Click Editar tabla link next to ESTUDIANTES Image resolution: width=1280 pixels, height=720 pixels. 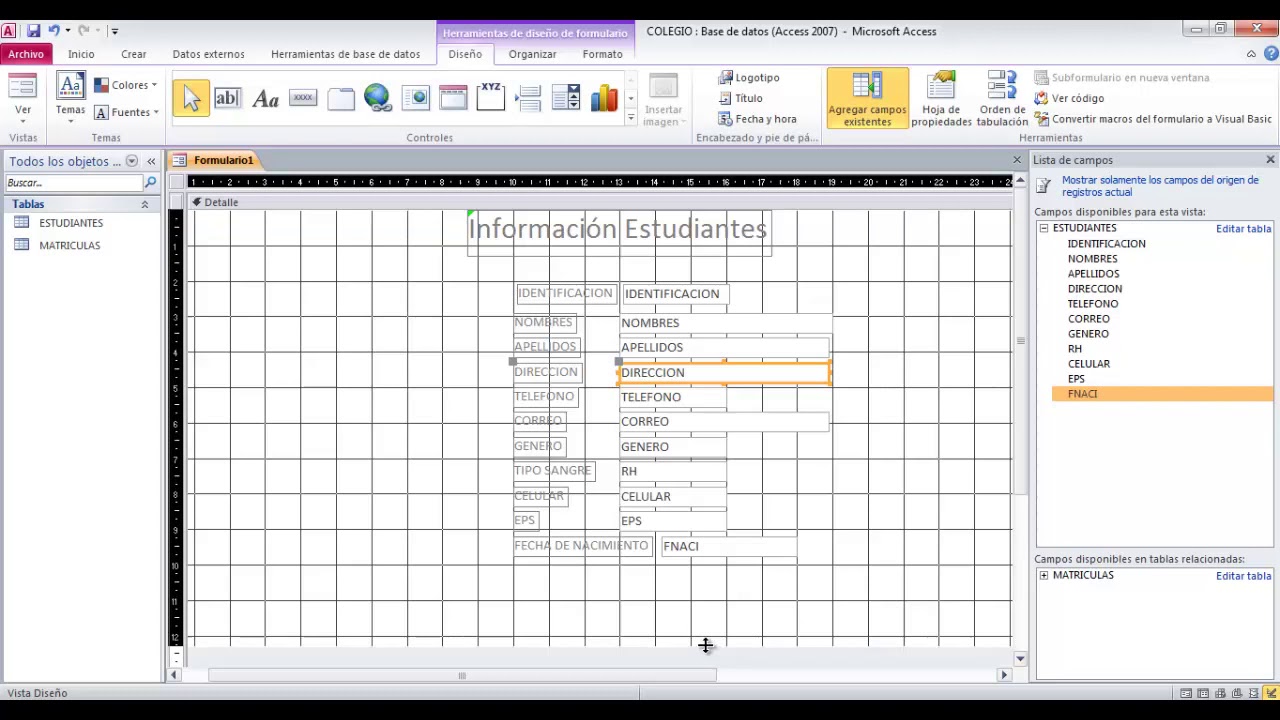(x=1243, y=229)
